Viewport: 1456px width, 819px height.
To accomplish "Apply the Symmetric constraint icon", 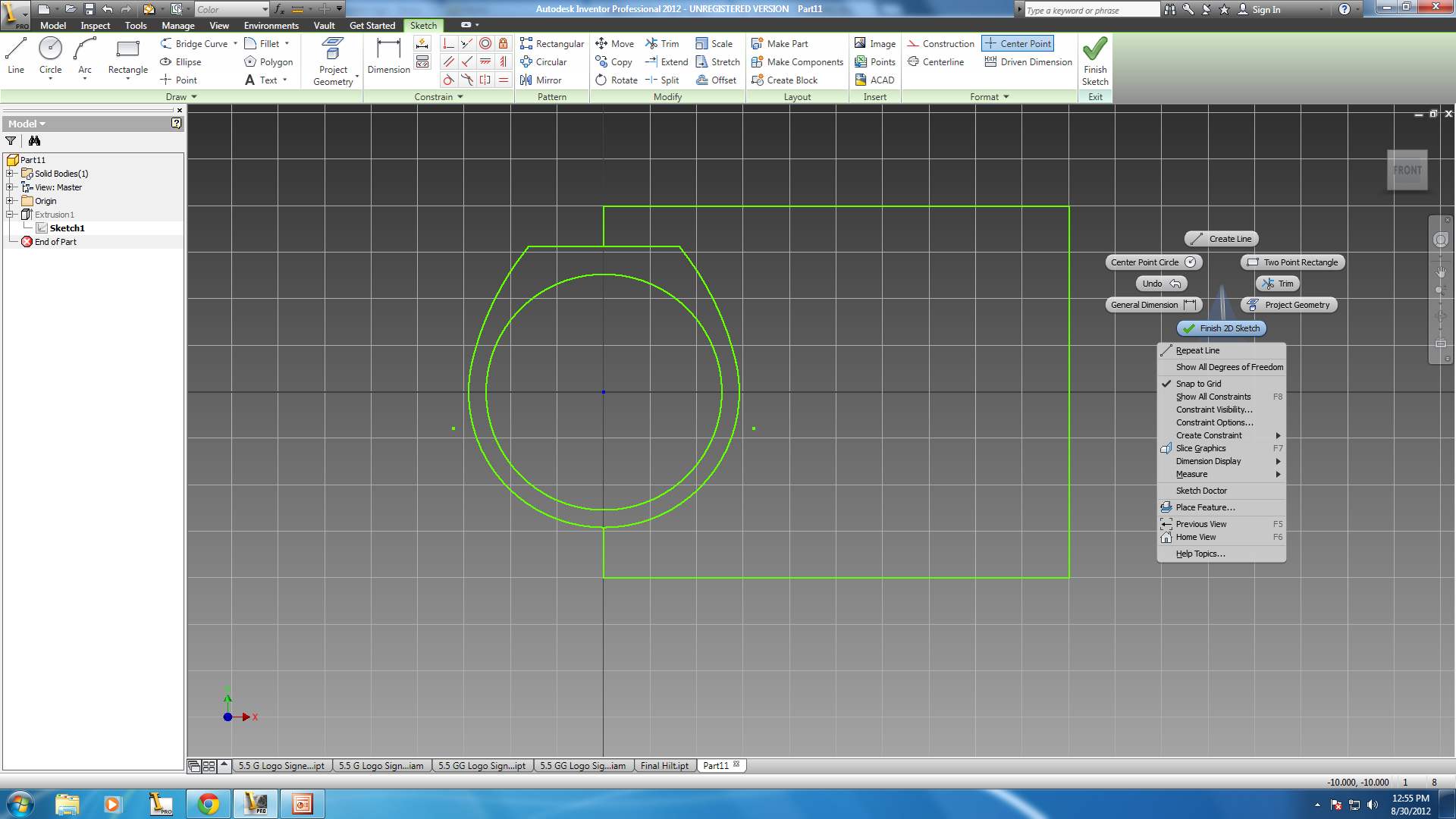I will 485,80.
